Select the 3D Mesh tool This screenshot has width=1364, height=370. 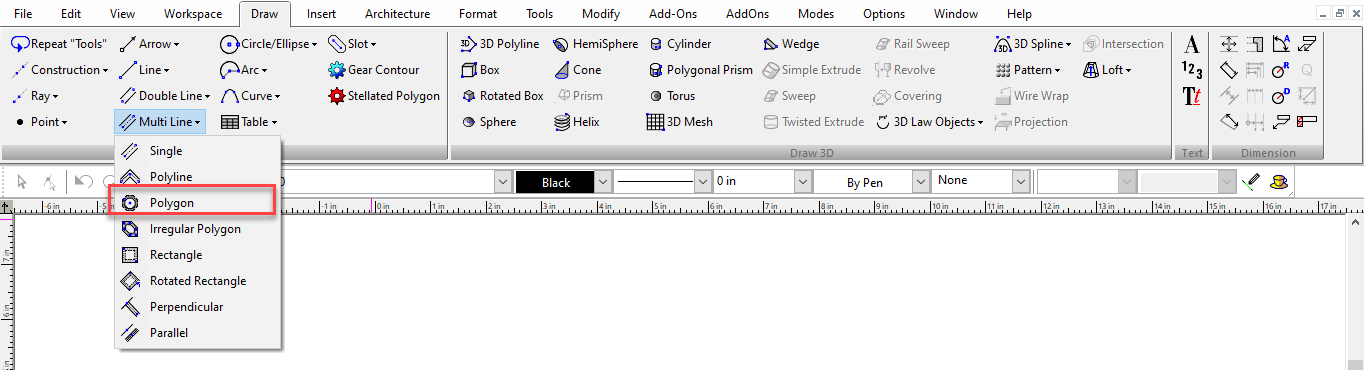pyautogui.click(x=679, y=122)
